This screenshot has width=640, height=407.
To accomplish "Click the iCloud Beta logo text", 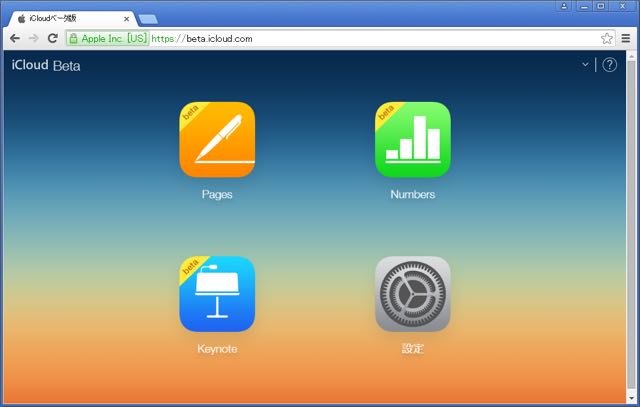I will pyautogui.click(x=46, y=65).
